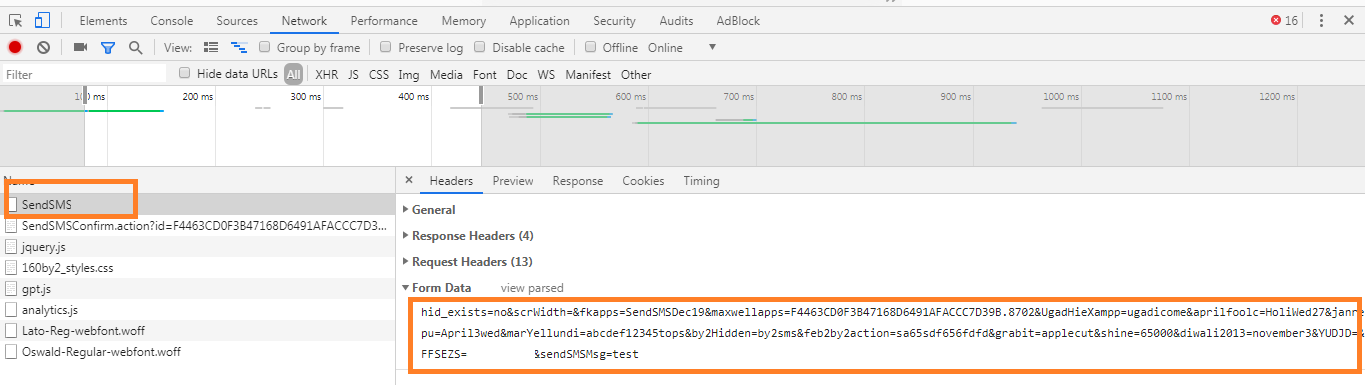Toggle the filter funnel icon
The width and height of the screenshot is (1365, 385).
point(108,47)
